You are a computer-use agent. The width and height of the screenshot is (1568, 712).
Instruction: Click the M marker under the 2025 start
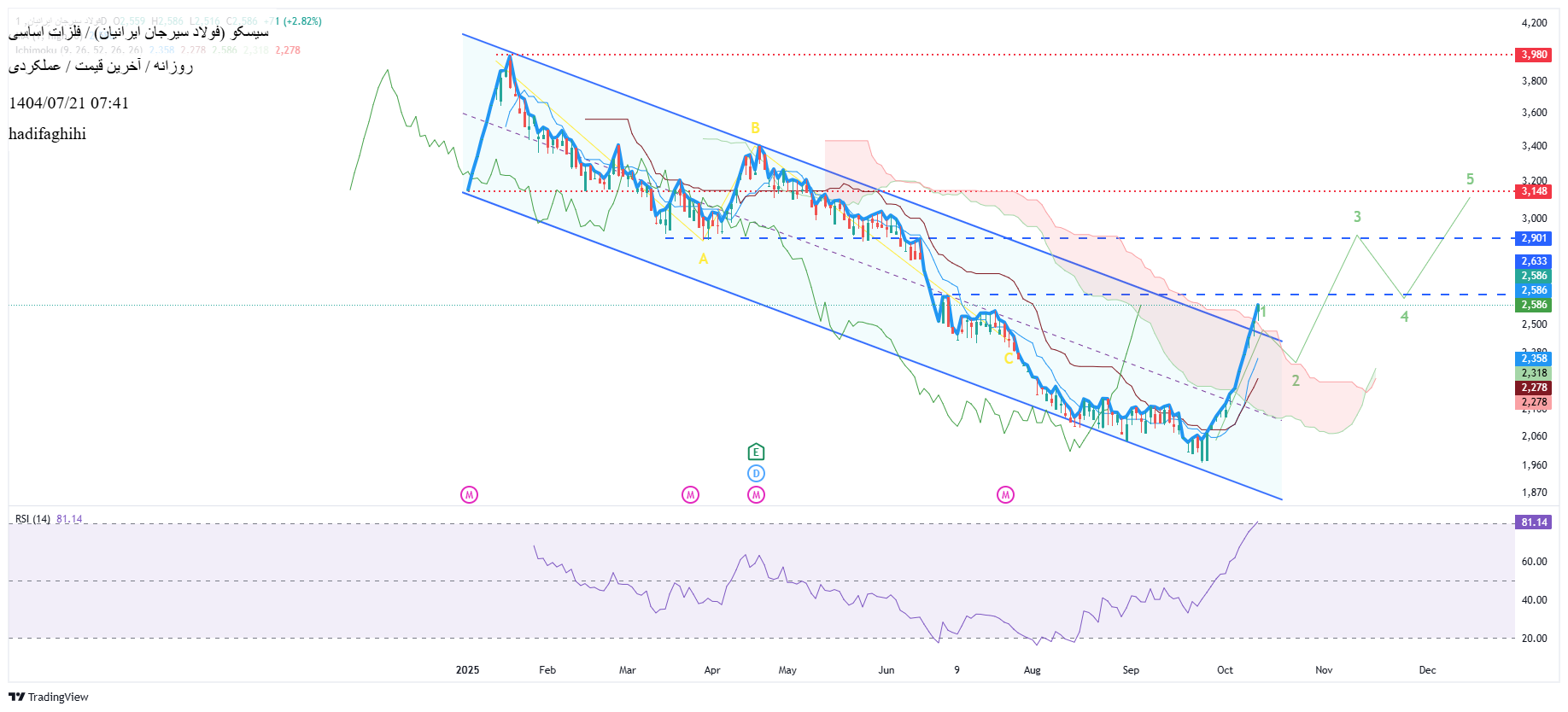(x=469, y=495)
